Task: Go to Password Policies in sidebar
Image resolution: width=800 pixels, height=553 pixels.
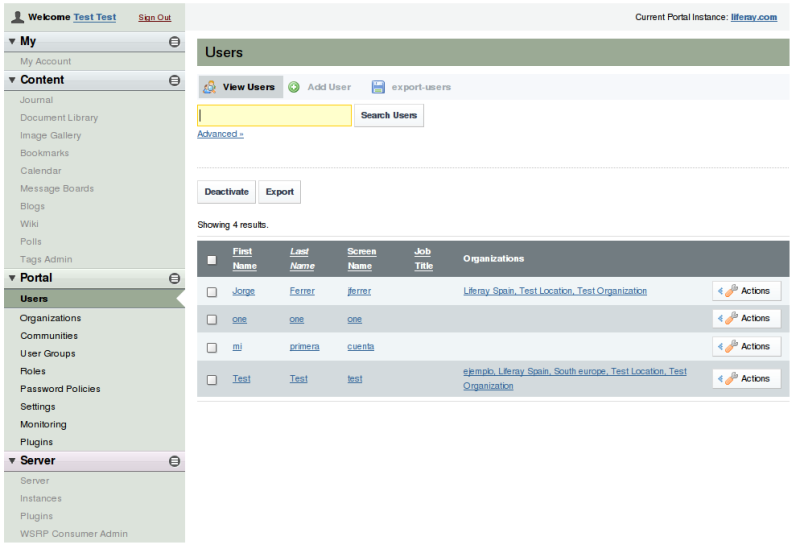Action: [x=60, y=389]
